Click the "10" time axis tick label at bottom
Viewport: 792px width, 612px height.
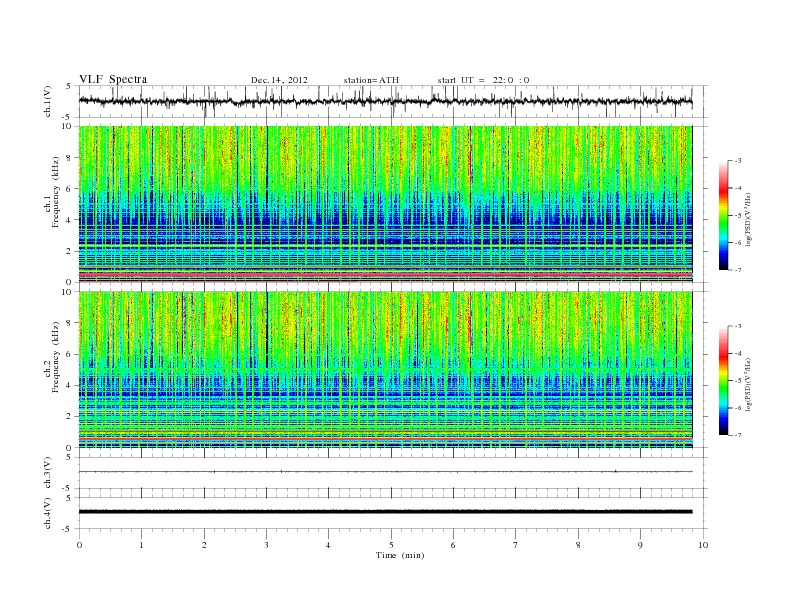coord(703,545)
